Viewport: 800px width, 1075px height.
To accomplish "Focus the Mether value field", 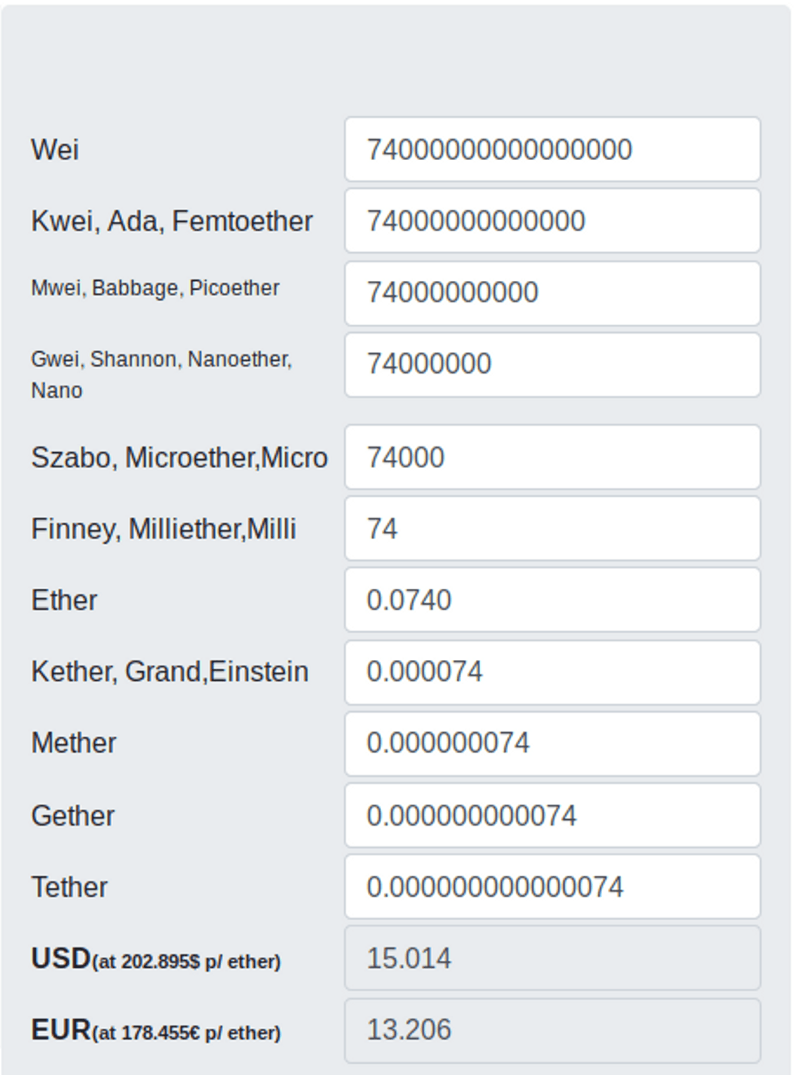I will [553, 743].
